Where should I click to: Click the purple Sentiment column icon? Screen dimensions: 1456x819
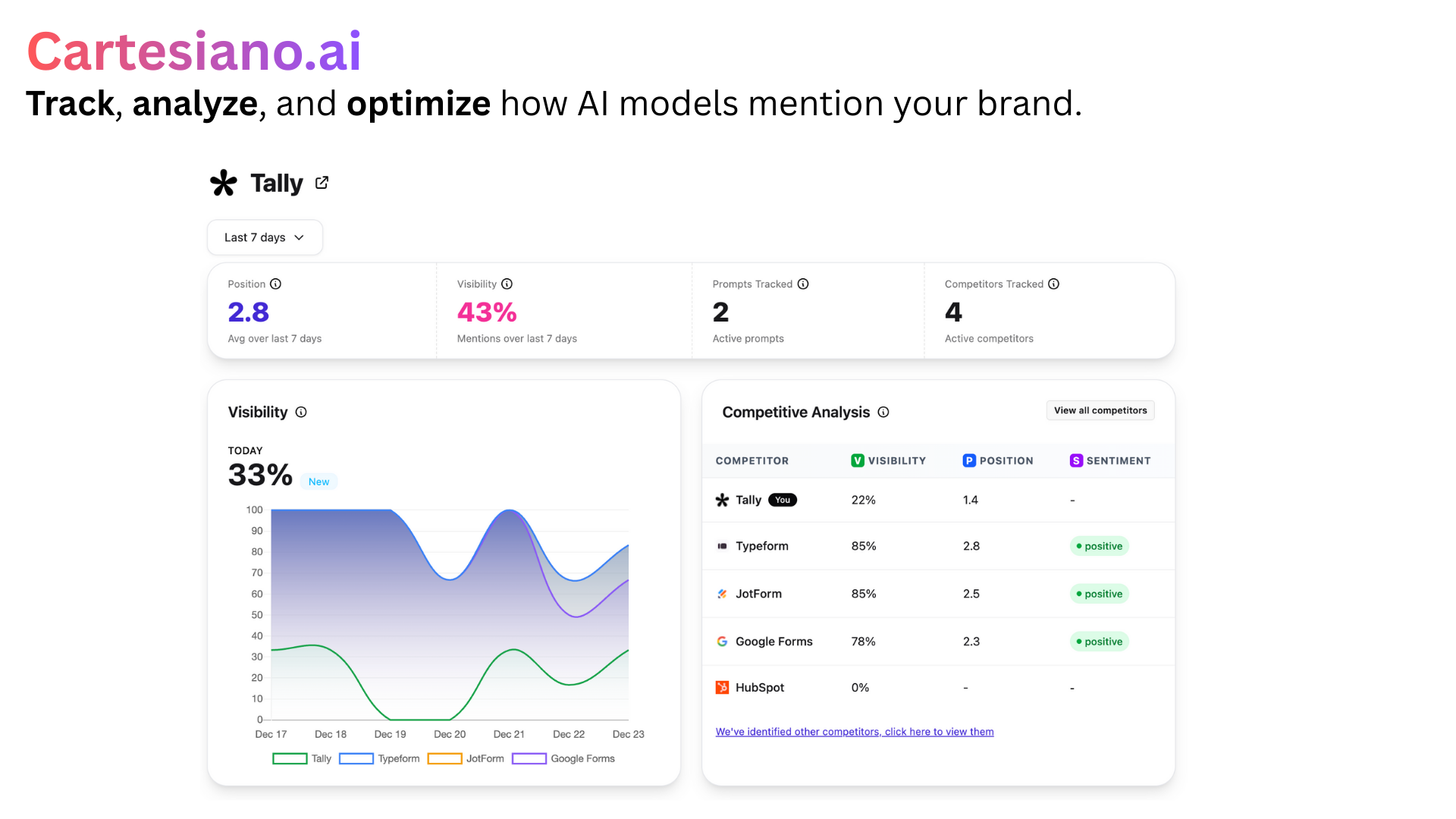pyautogui.click(x=1076, y=460)
